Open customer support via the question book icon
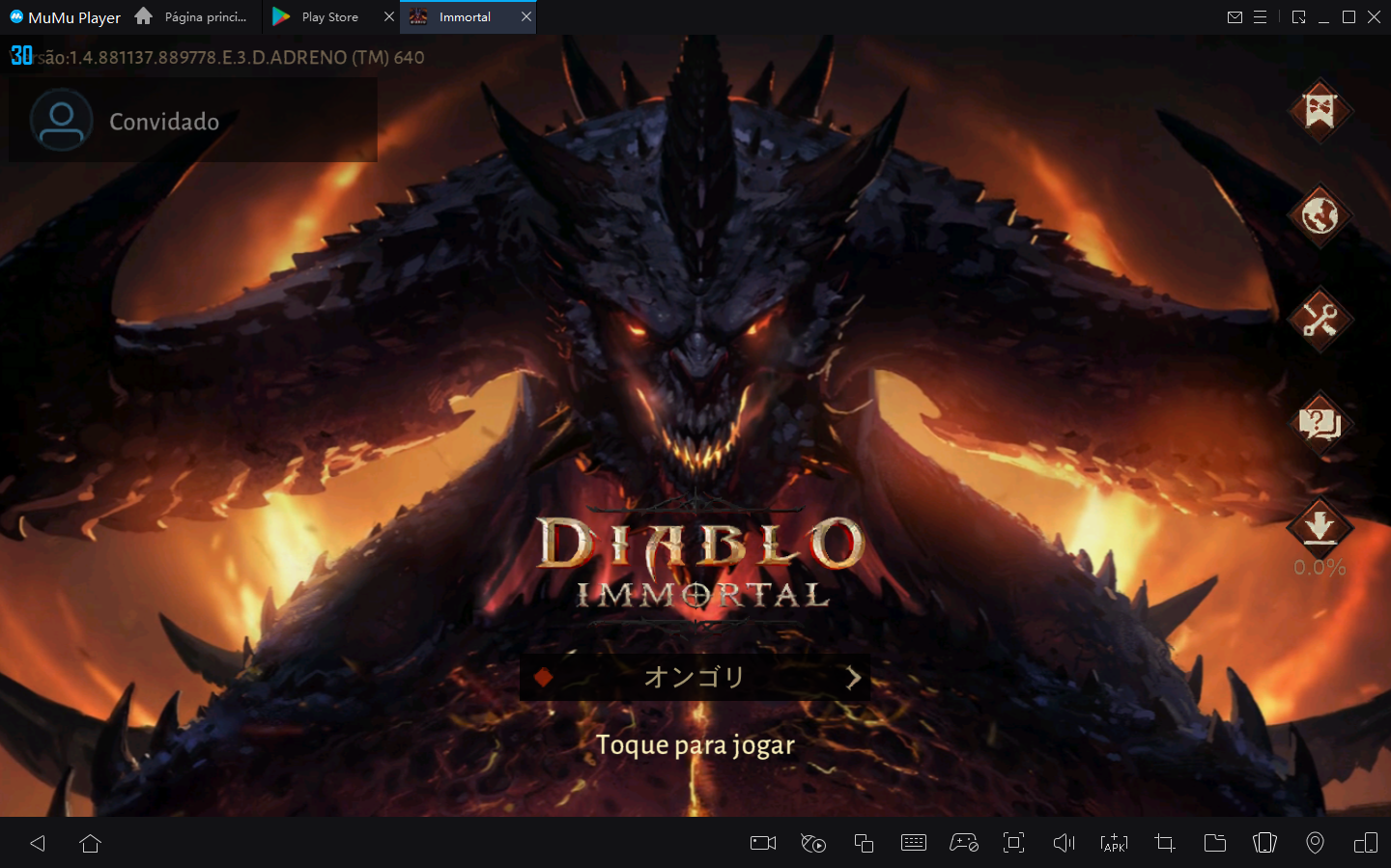 click(1320, 424)
